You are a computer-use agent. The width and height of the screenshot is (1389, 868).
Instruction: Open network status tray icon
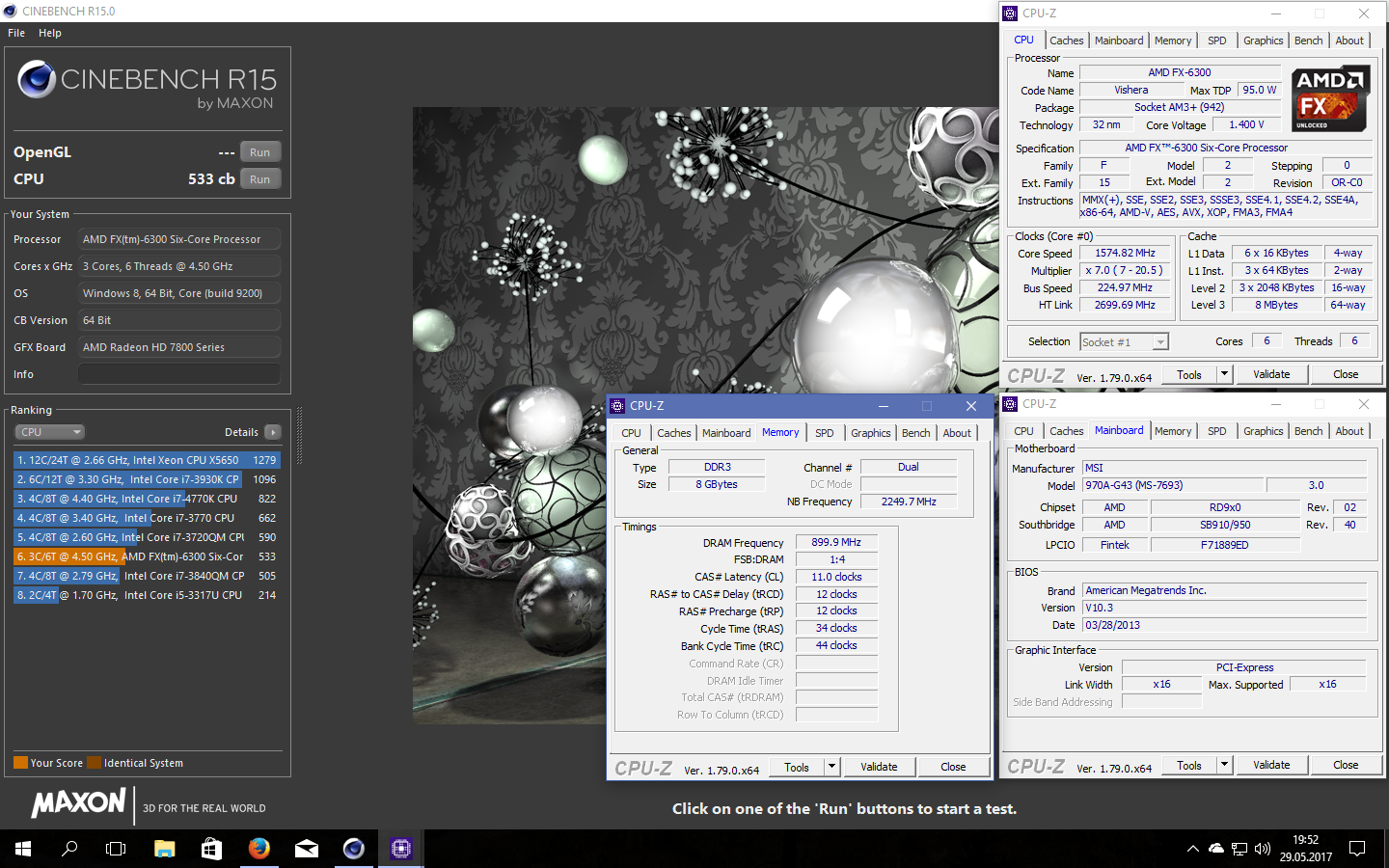pos(1239,849)
